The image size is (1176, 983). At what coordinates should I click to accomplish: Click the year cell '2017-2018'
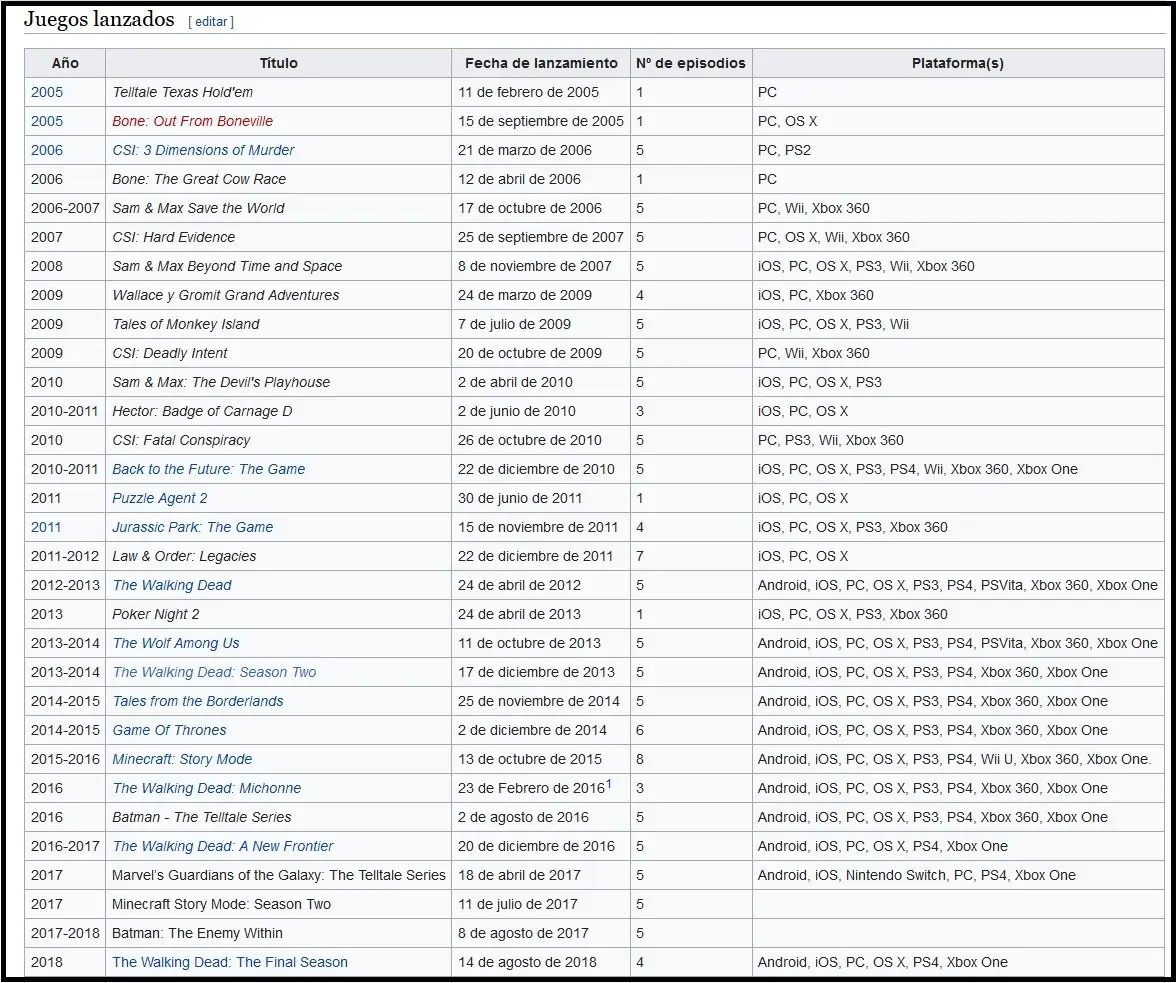pyautogui.click(x=65, y=934)
